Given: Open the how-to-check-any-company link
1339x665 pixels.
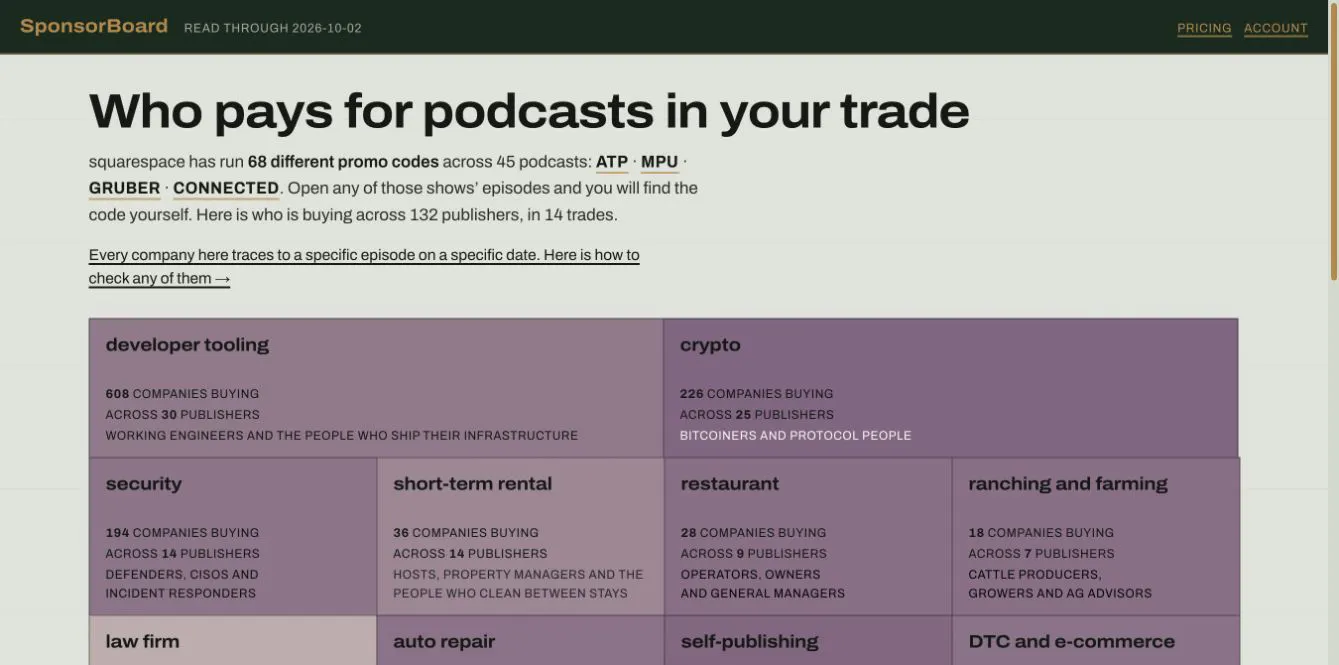Looking at the screenshot, I should 364,266.
